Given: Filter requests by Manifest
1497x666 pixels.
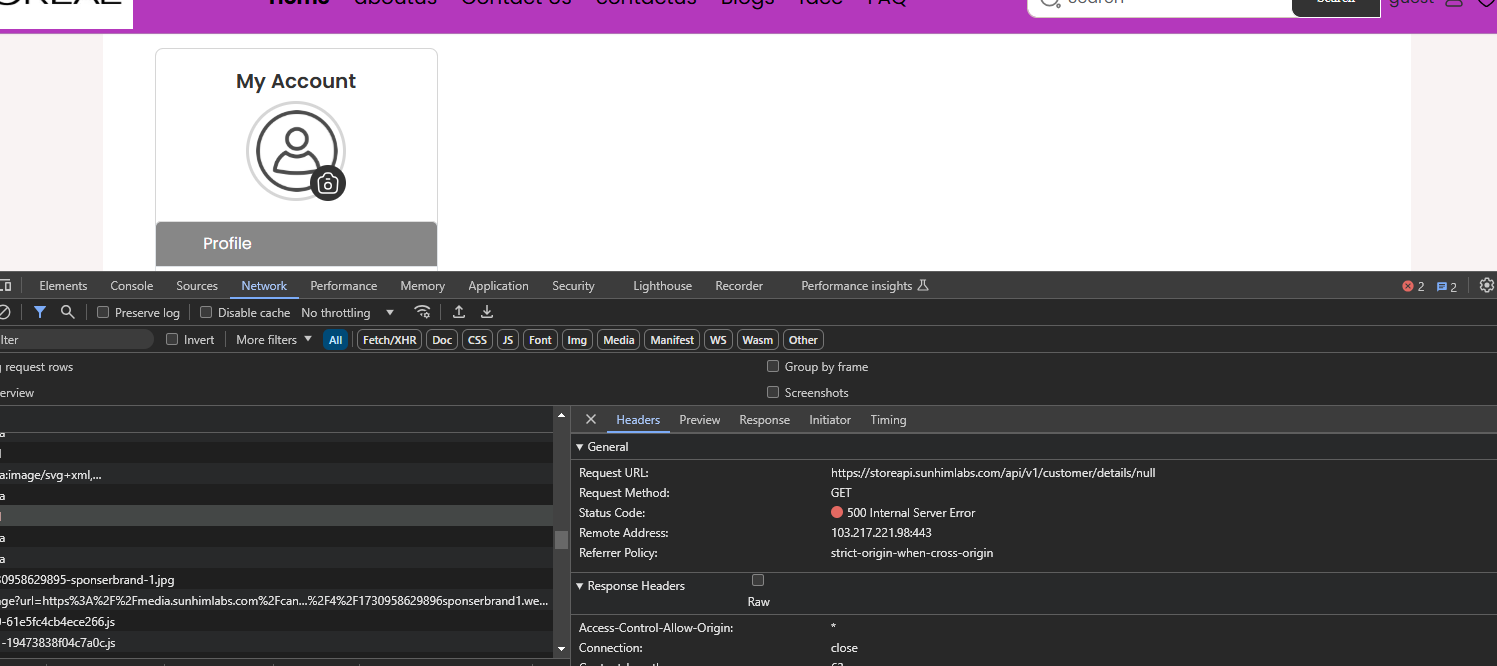Looking at the screenshot, I should [x=672, y=340].
